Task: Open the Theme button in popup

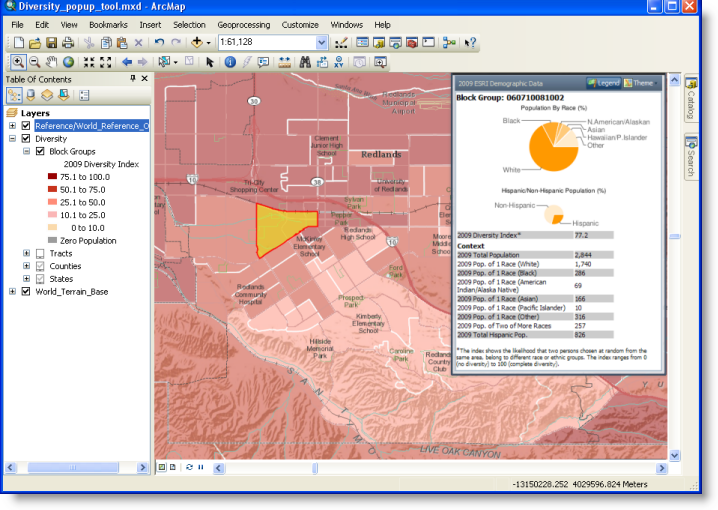Action: click(x=640, y=83)
